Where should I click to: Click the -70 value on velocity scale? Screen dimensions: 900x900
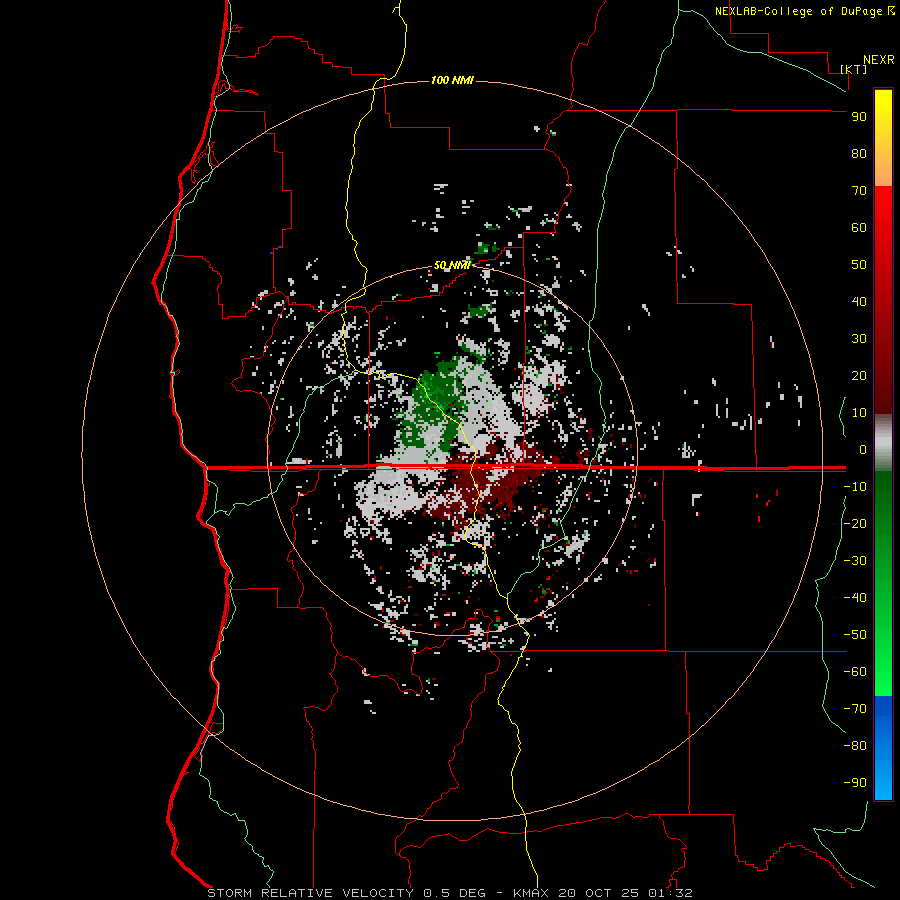click(855, 708)
